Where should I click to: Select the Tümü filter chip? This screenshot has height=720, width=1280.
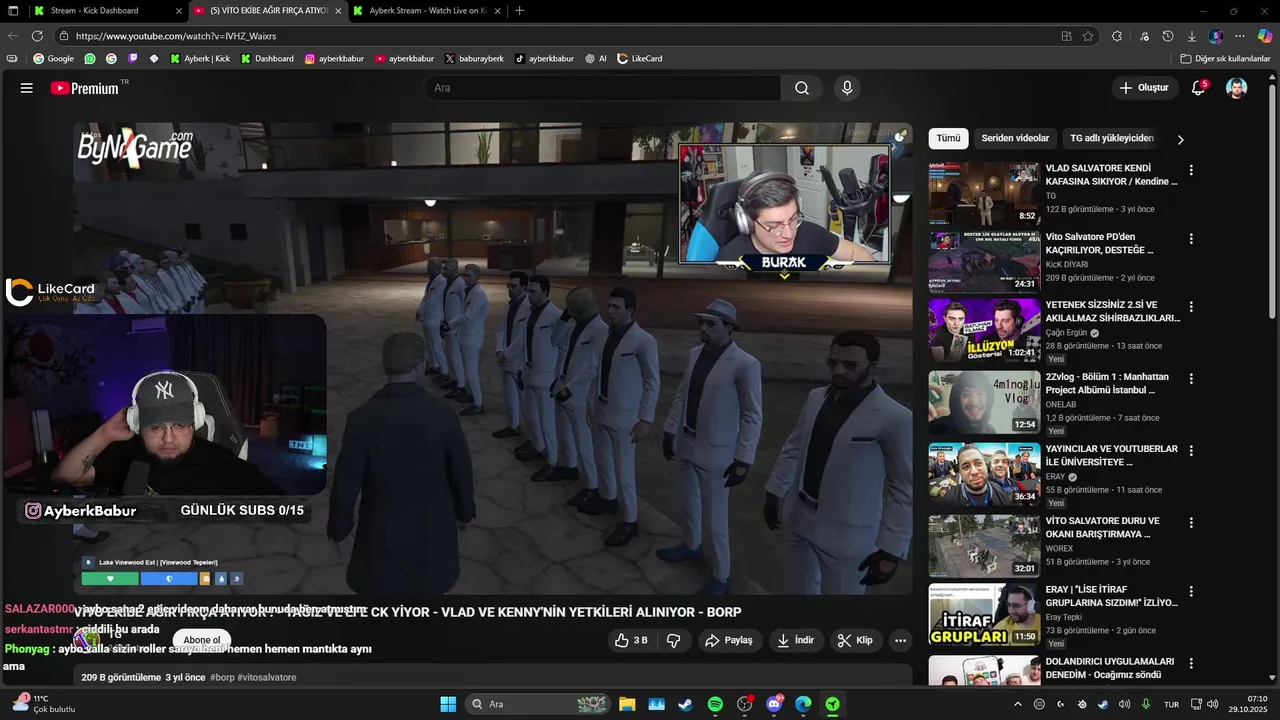(948, 138)
